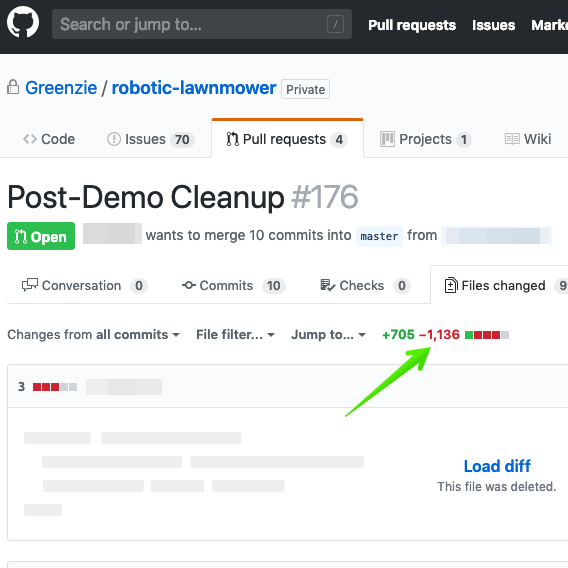
Task: Open the robotic-lawnmower repository link
Action: [x=194, y=88]
